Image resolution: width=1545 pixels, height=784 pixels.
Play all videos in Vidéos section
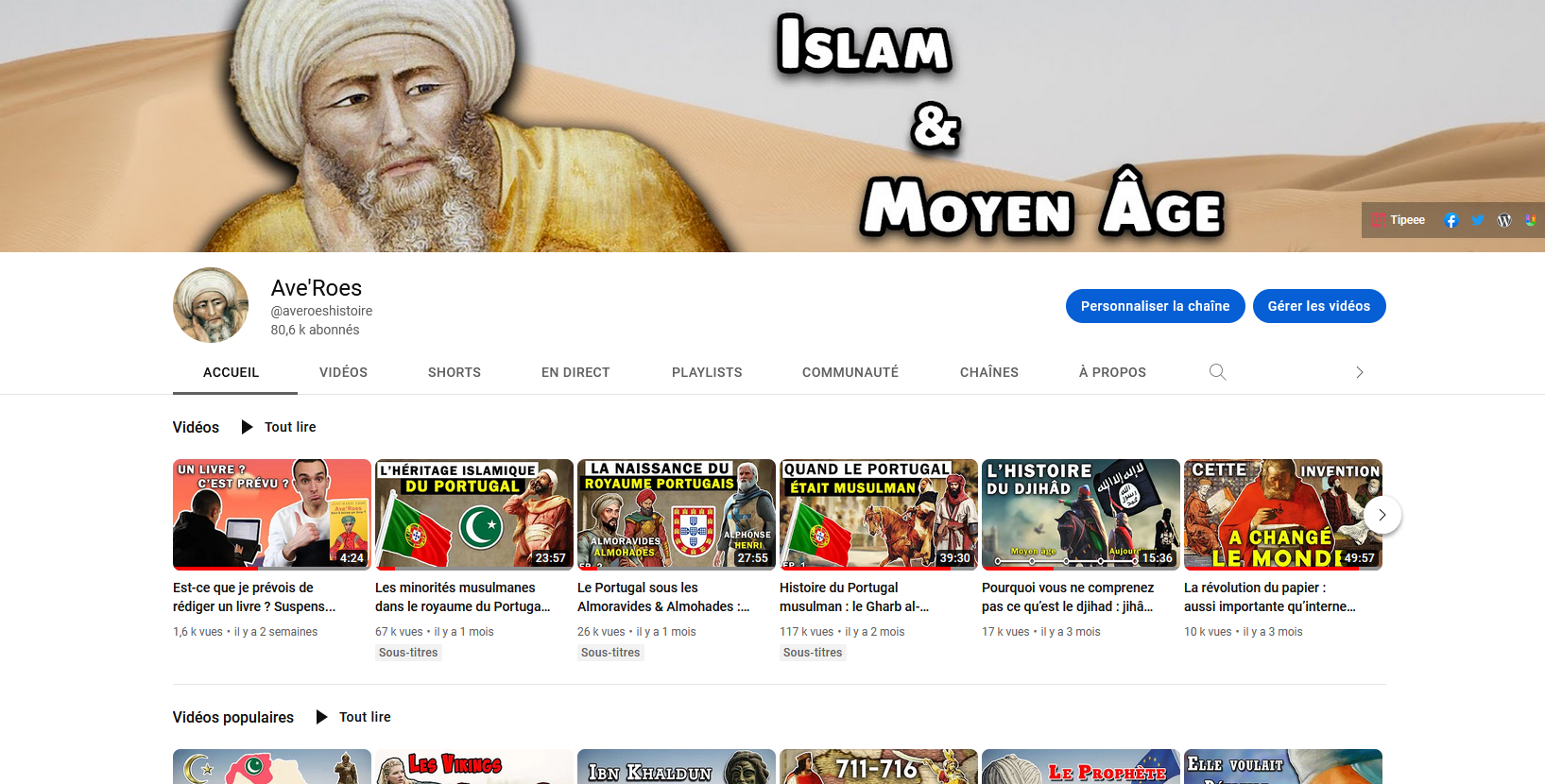[x=280, y=427]
